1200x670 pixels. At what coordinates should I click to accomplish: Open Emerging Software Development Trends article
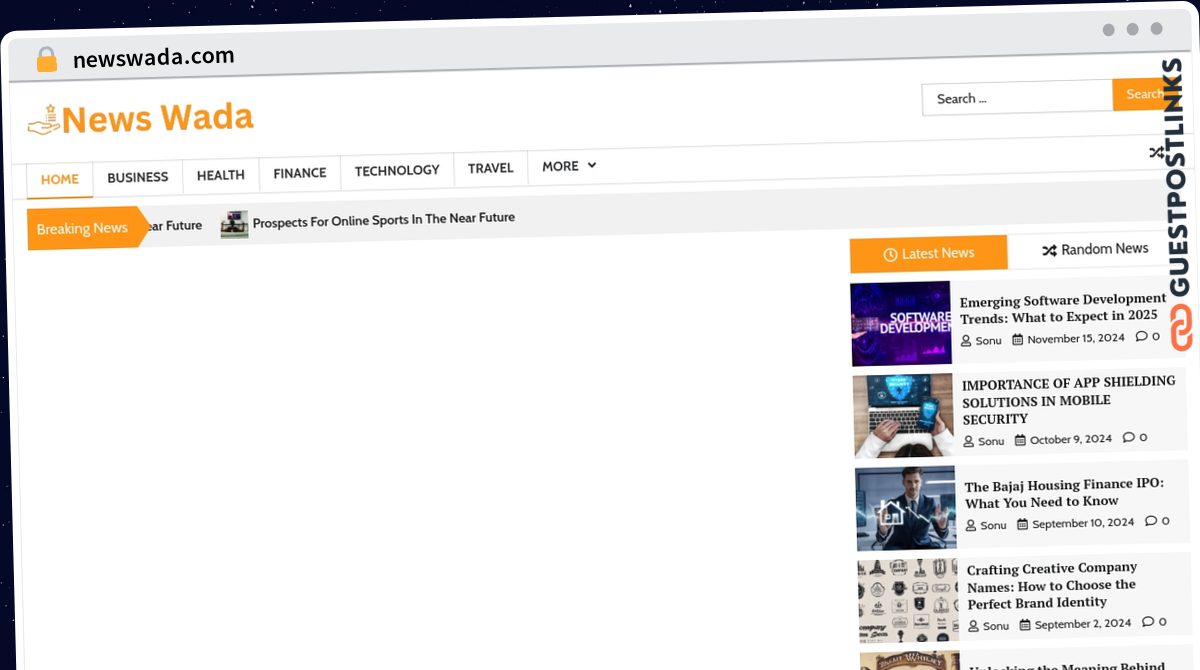click(1063, 308)
